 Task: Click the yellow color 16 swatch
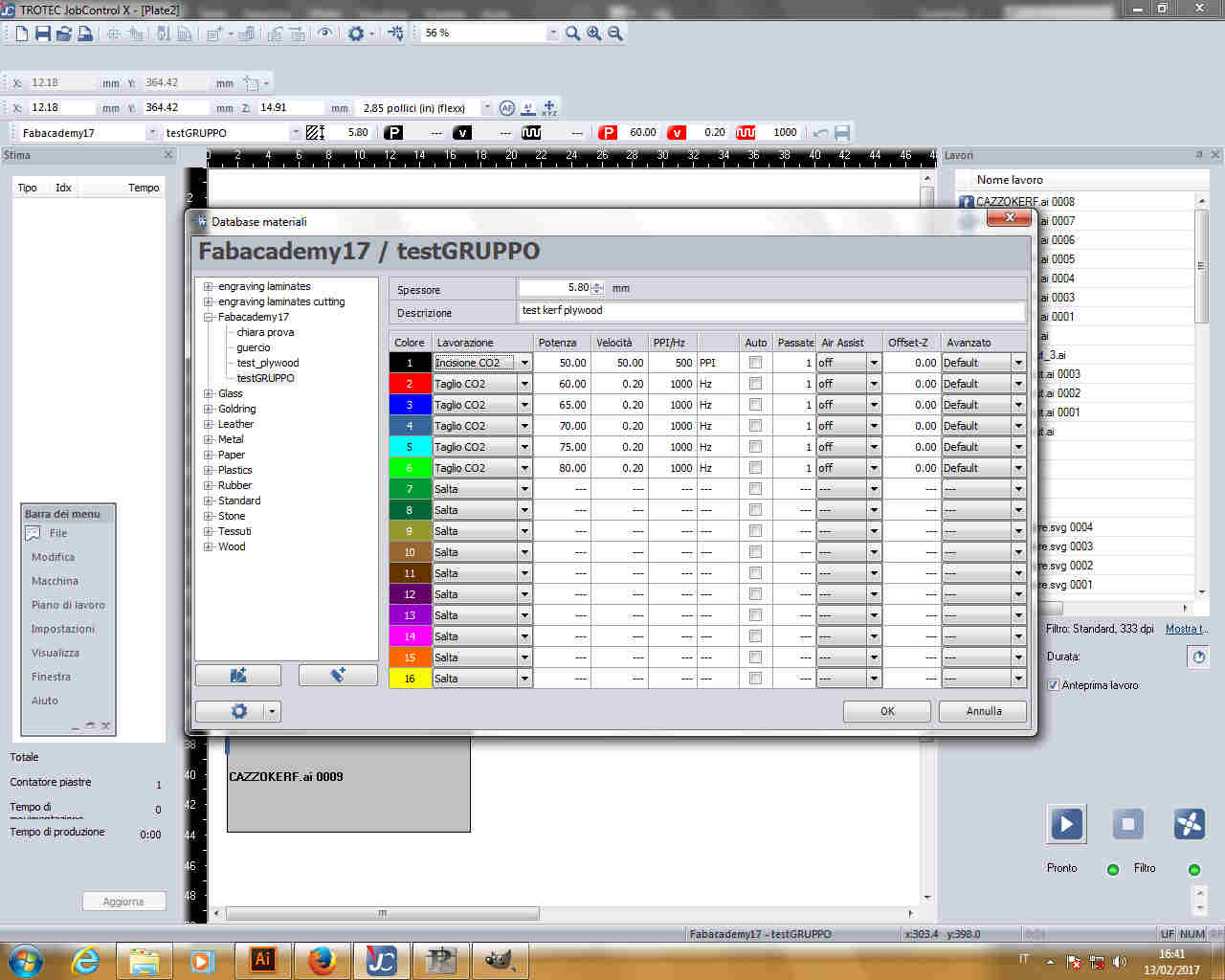(x=410, y=679)
